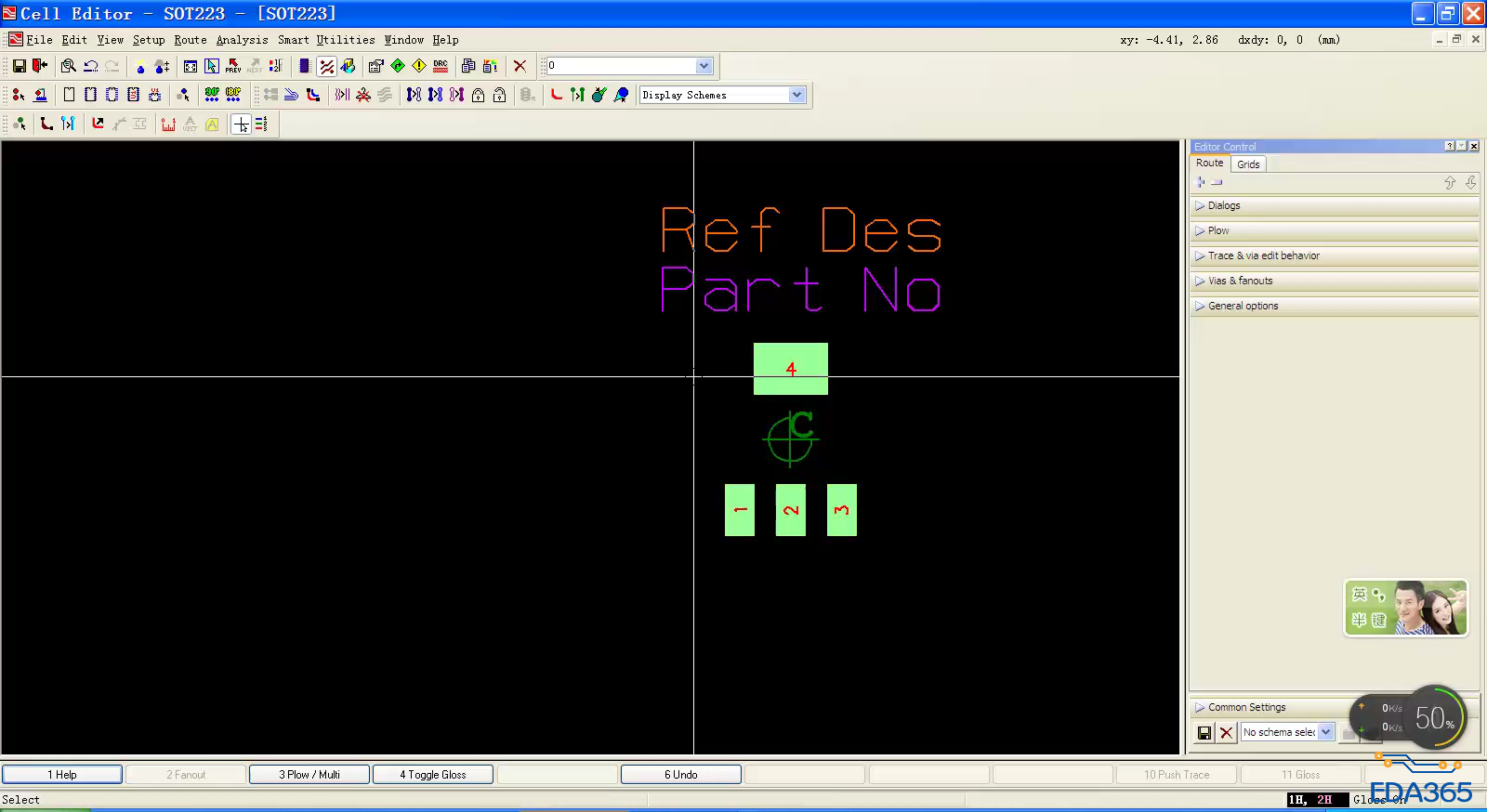The image size is (1487, 812).
Task: Click the Save icon in top toolbar
Action: 19,66
